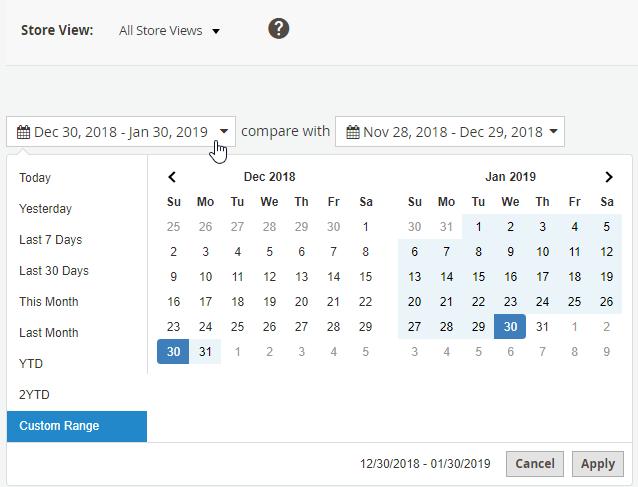Pick January 30 highlighted end date

point(510,327)
